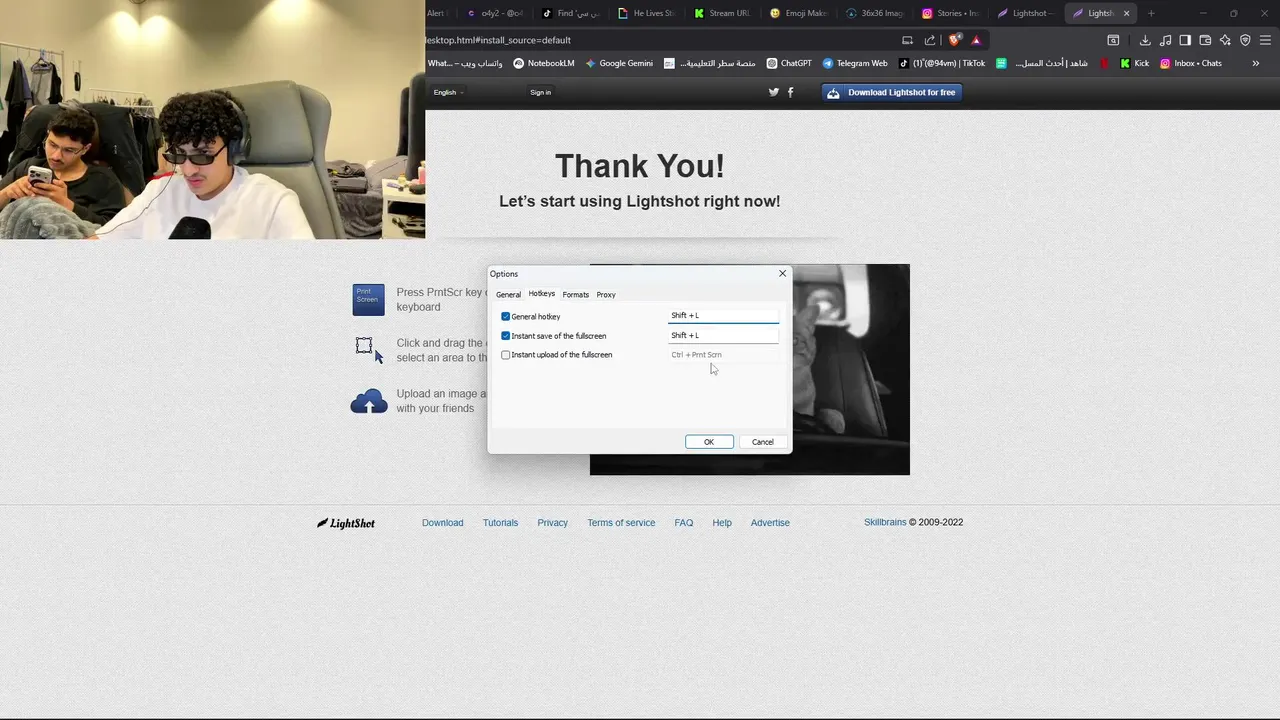Open the Download footer link
This screenshot has width=1280, height=720.
[x=442, y=523]
